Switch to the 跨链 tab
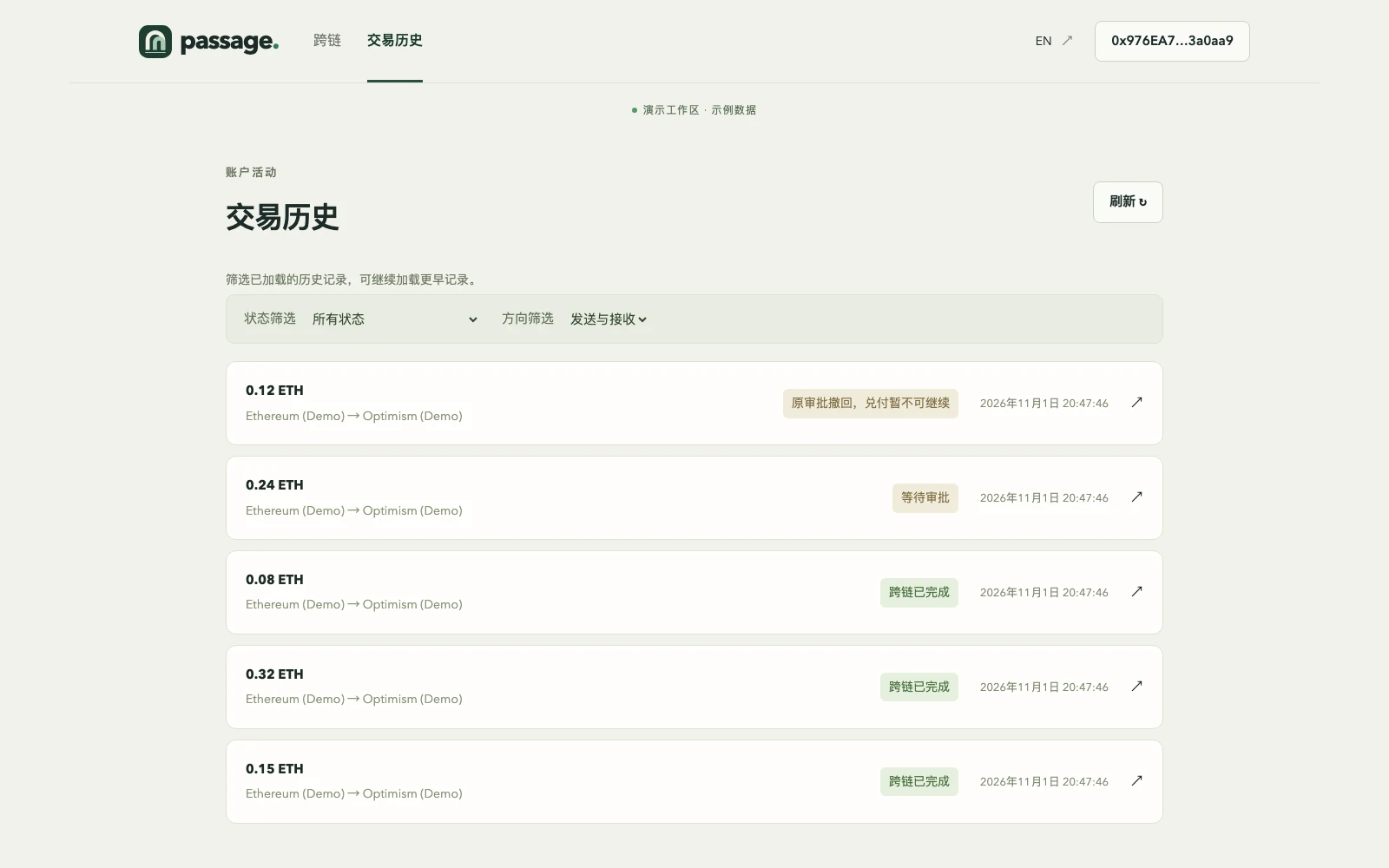Image resolution: width=1389 pixels, height=868 pixels. [327, 41]
